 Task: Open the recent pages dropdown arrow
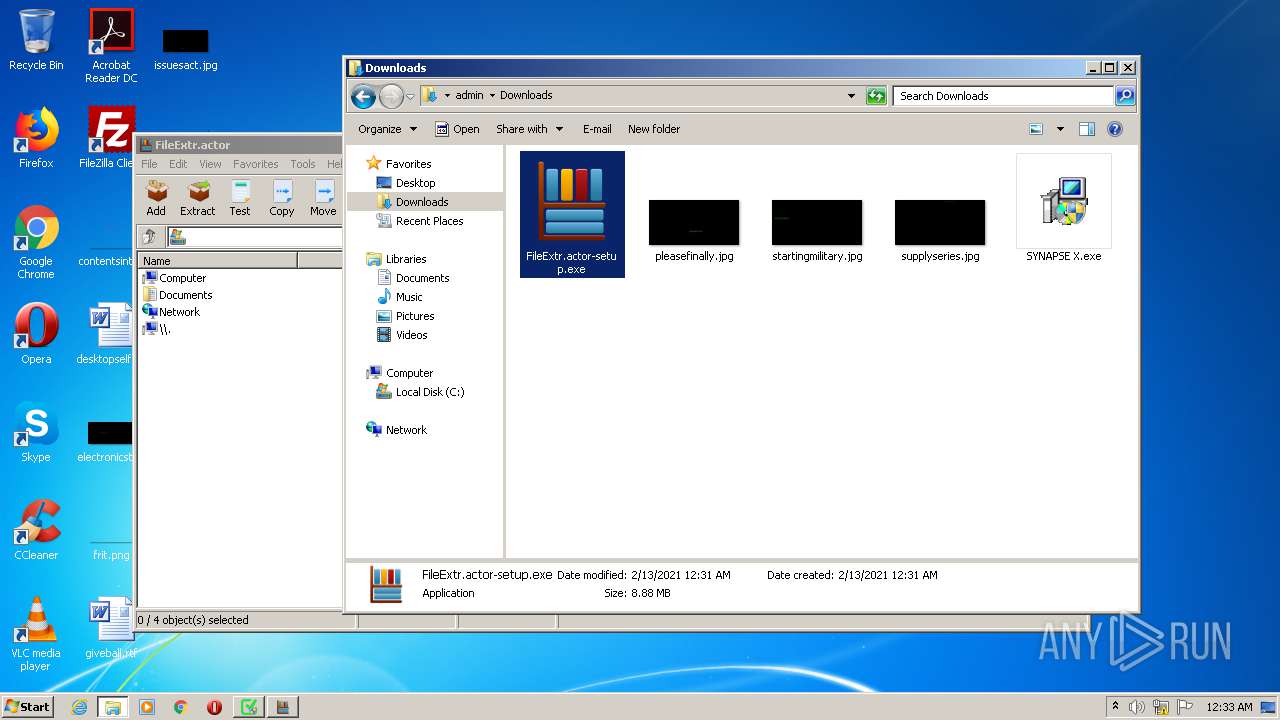[410, 96]
